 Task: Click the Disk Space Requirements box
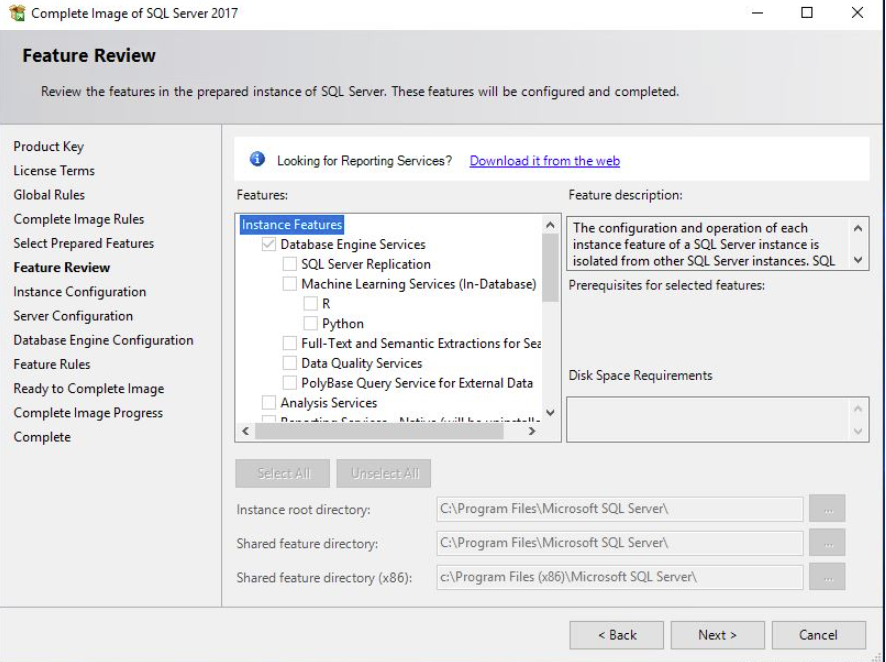coord(718,420)
